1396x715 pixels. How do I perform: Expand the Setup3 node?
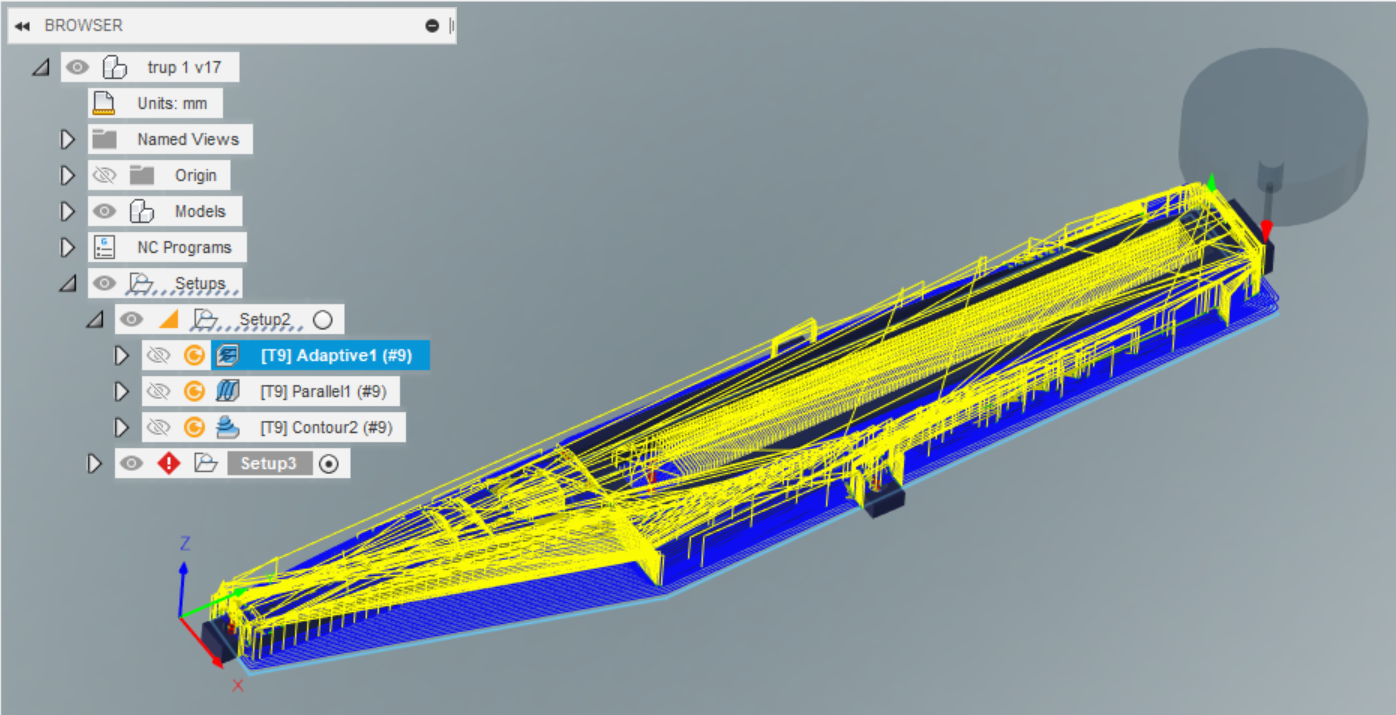tap(95, 463)
